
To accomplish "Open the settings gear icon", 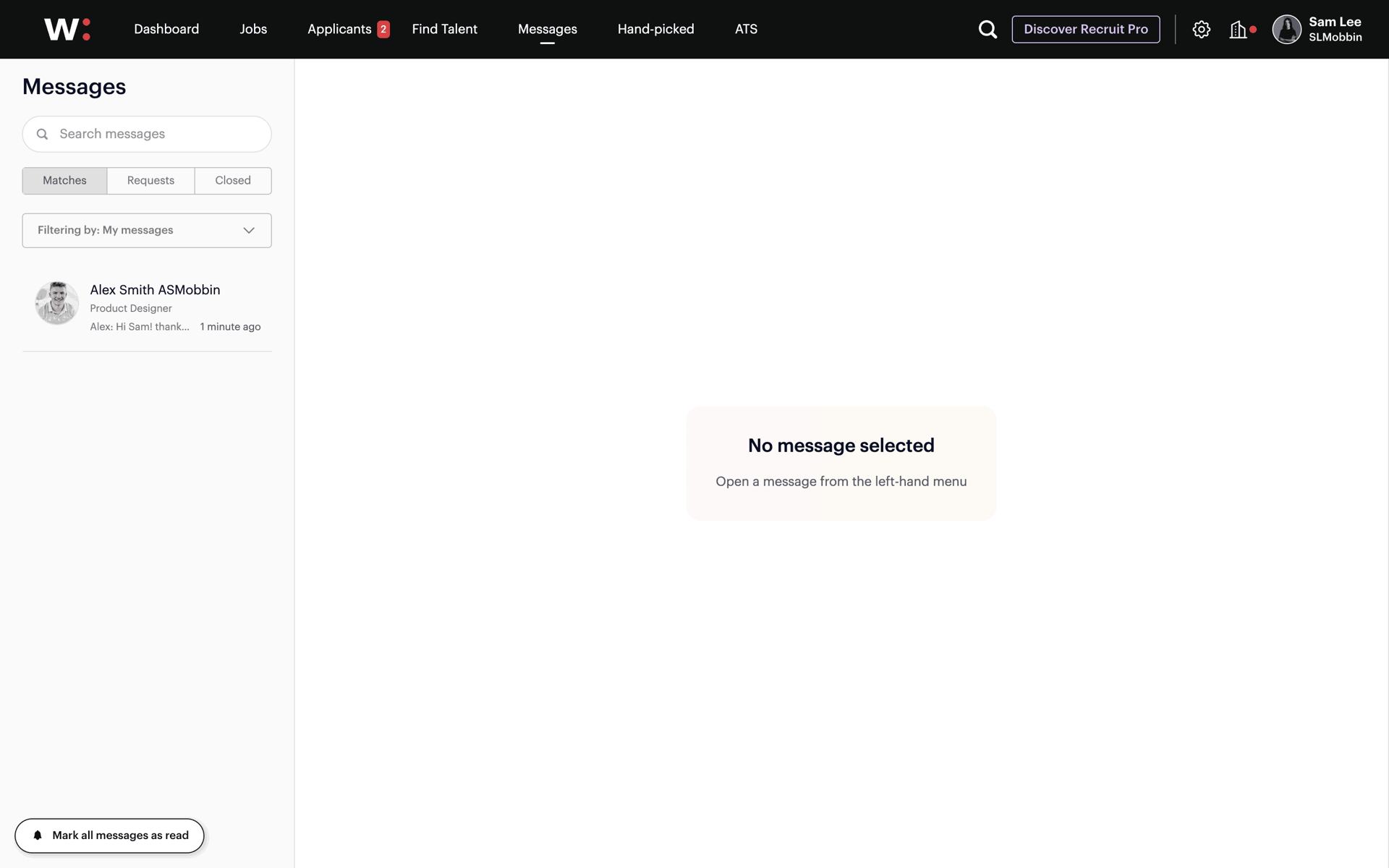I will click(1202, 29).
